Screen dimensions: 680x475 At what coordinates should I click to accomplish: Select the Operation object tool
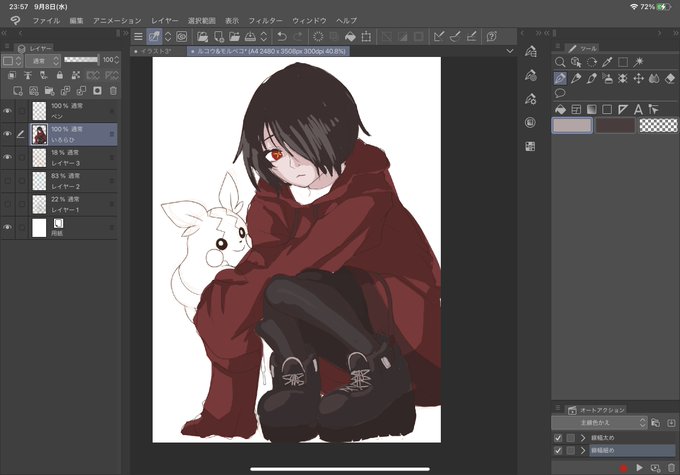[x=576, y=62]
